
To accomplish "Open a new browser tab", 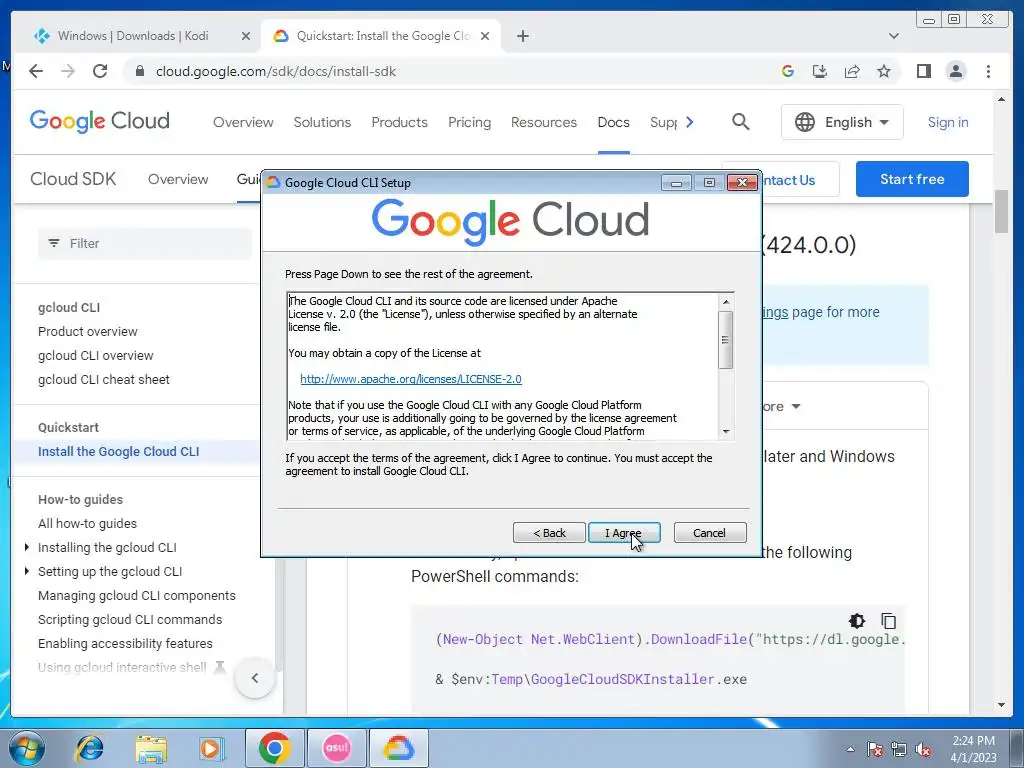I will coord(522,36).
